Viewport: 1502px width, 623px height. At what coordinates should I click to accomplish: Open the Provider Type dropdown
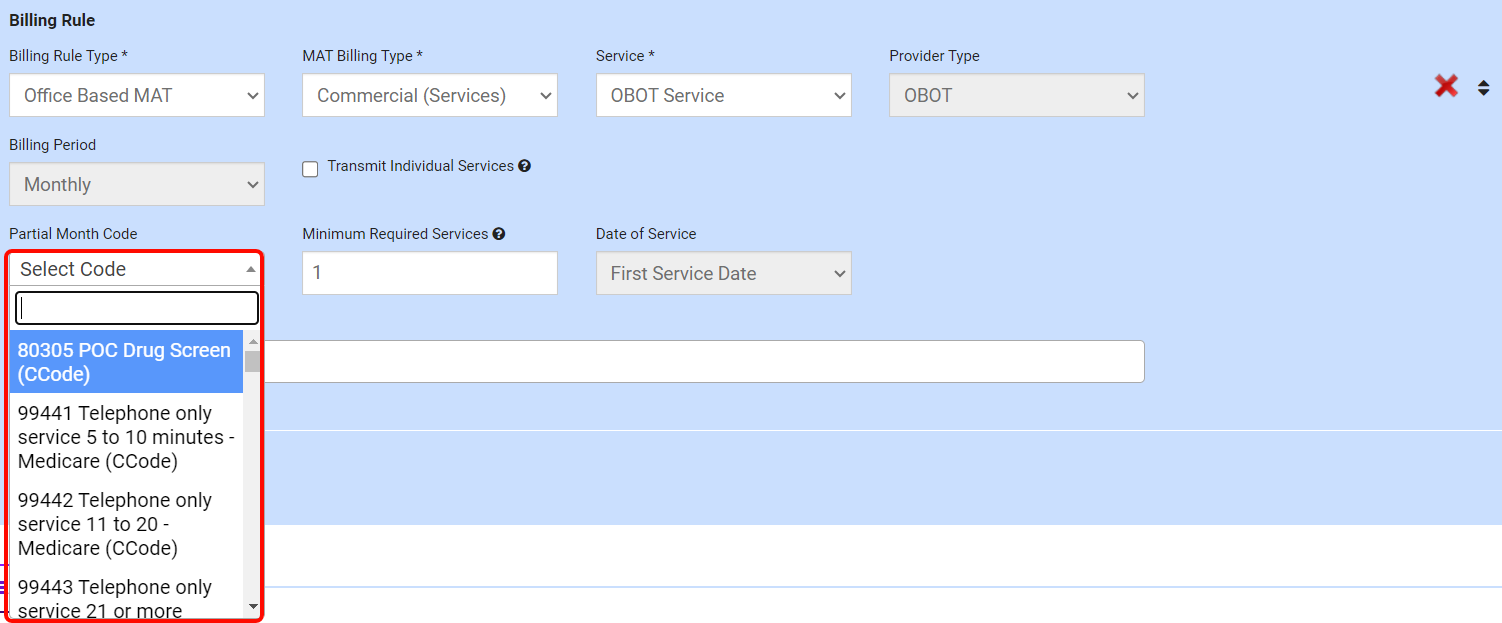[x=1016, y=96]
